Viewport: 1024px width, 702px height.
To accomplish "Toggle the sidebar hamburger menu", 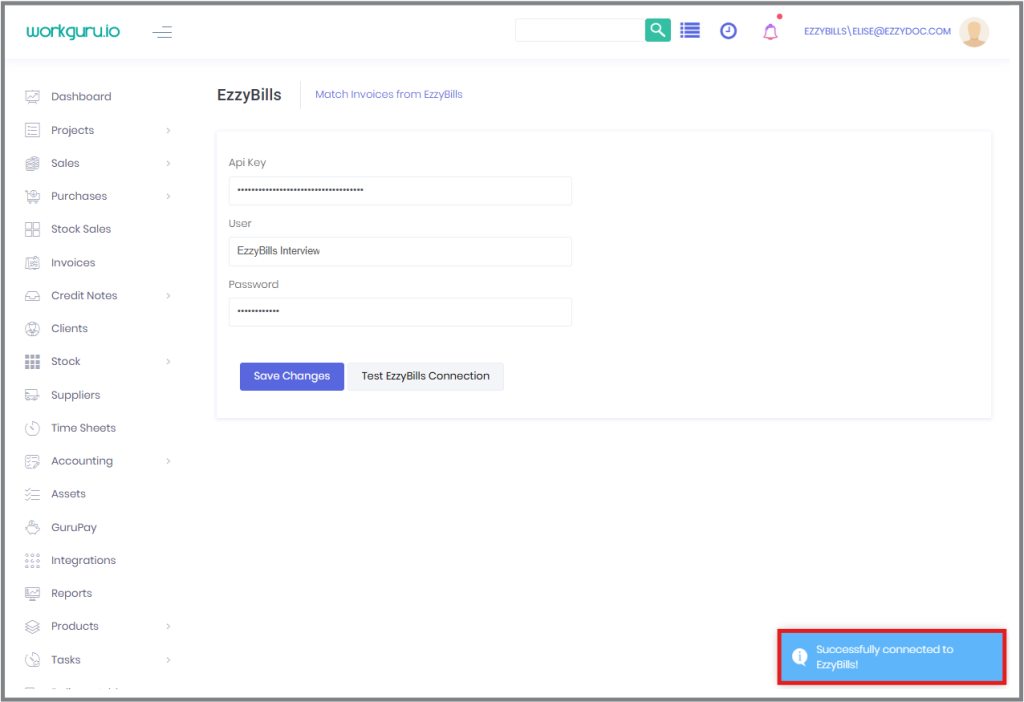I will [162, 31].
